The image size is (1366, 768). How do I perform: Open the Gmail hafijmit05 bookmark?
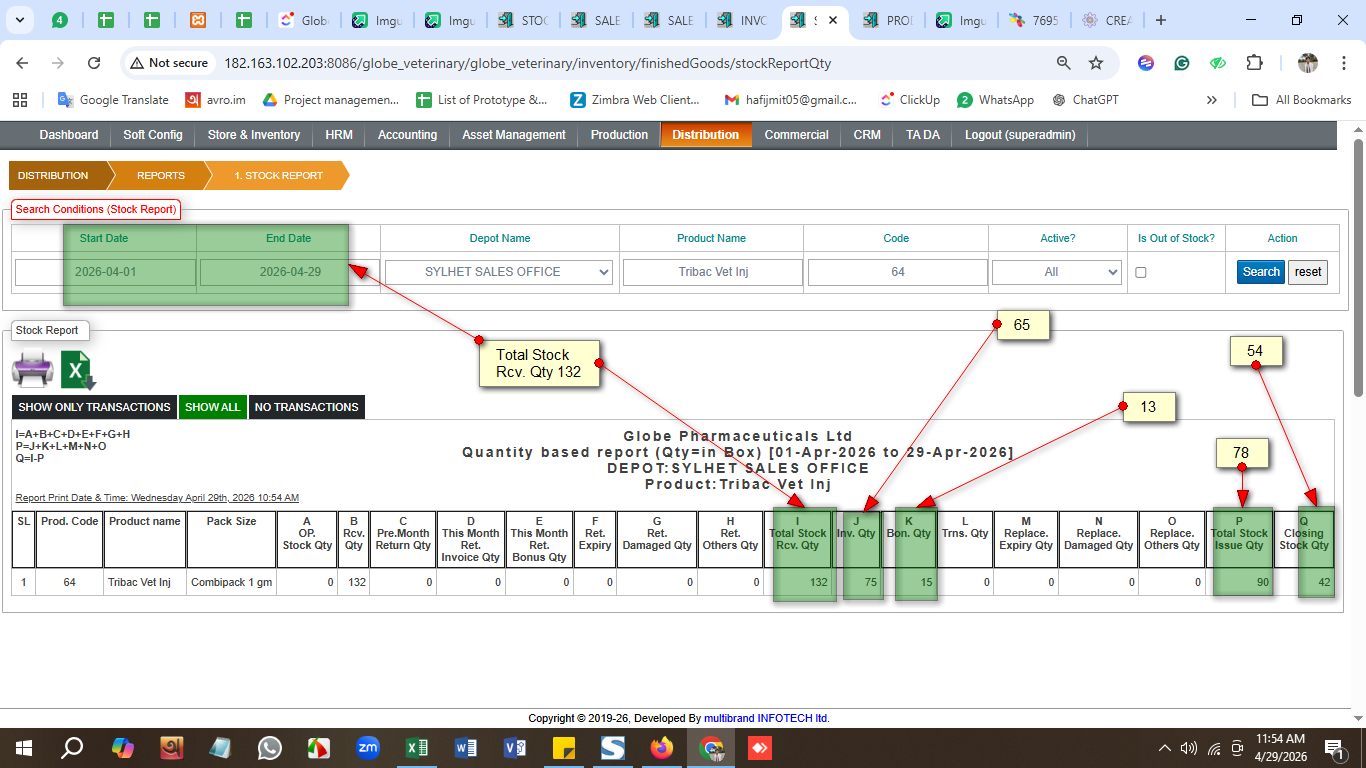tap(791, 100)
